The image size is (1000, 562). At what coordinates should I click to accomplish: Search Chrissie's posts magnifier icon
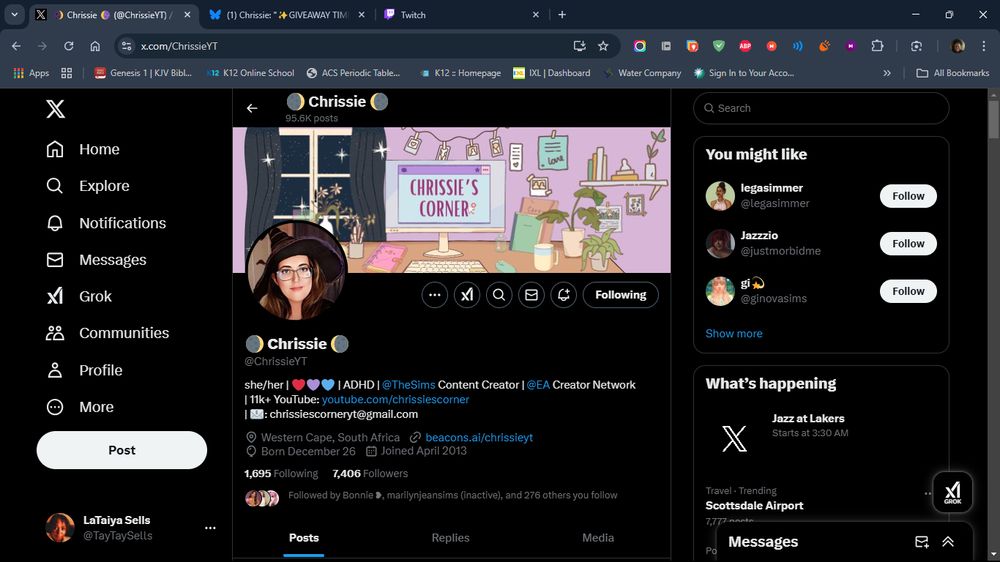click(499, 295)
